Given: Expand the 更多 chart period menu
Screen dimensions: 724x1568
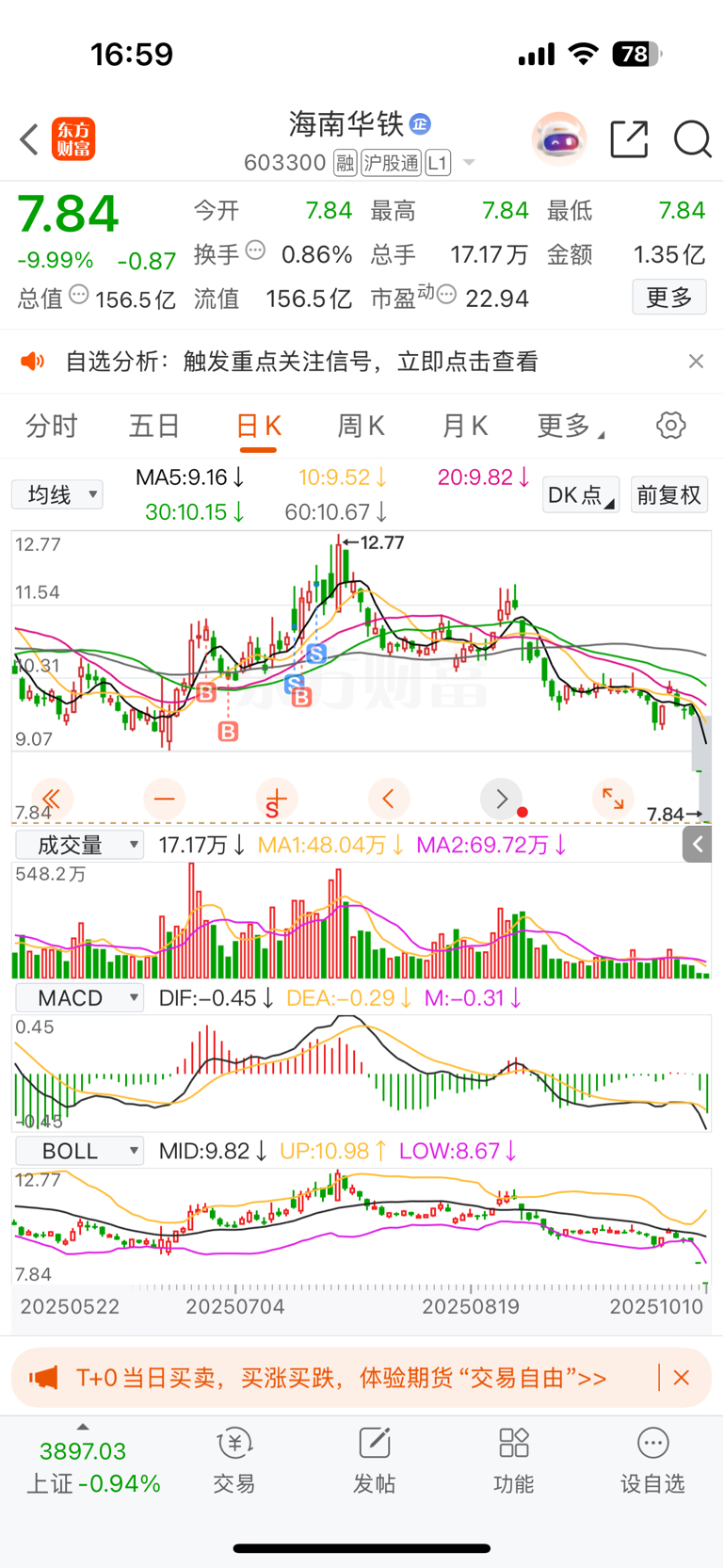Looking at the screenshot, I should tap(571, 427).
